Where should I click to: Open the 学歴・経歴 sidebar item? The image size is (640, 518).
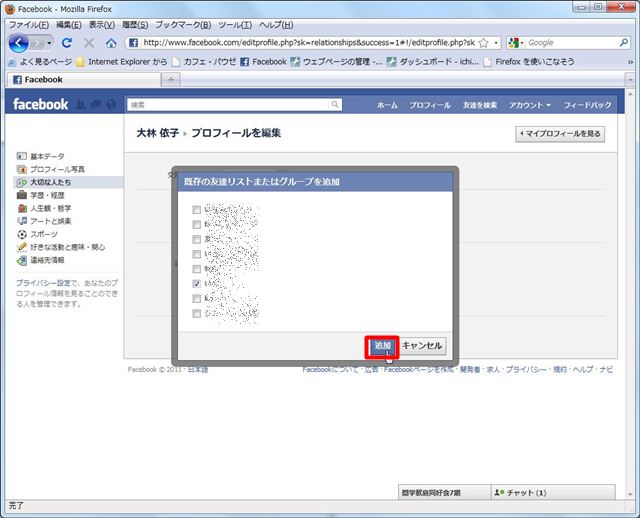click(x=41, y=195)
